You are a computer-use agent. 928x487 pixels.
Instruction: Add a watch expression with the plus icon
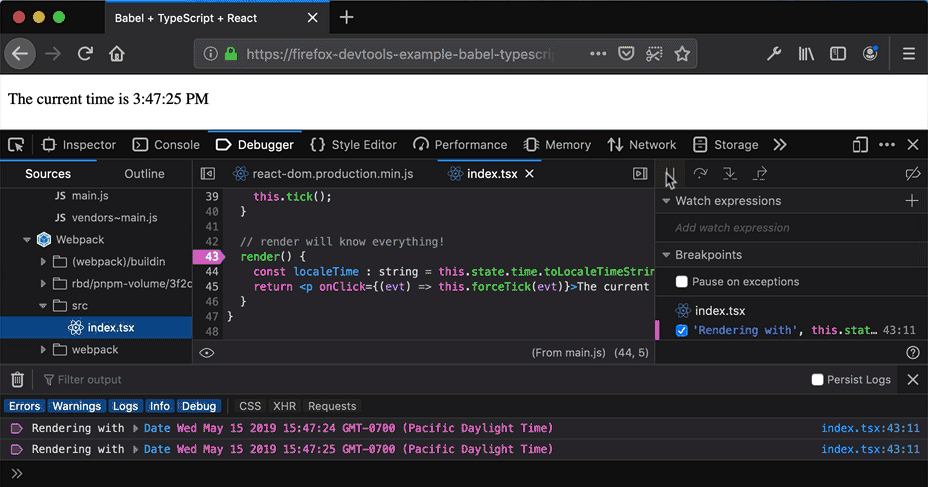click(911, 201)
